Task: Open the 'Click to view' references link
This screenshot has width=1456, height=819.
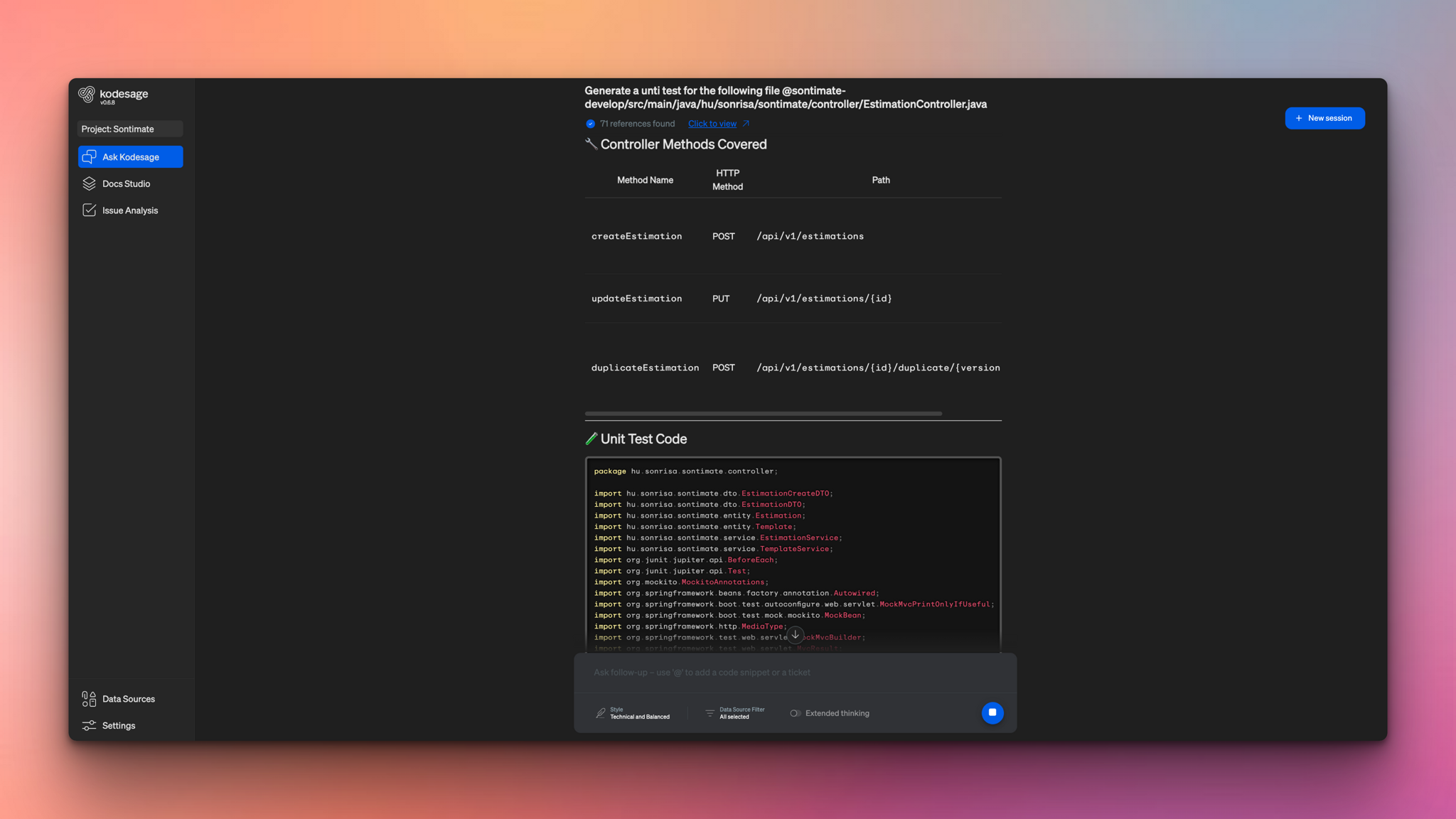Action: tap(712, 124)
